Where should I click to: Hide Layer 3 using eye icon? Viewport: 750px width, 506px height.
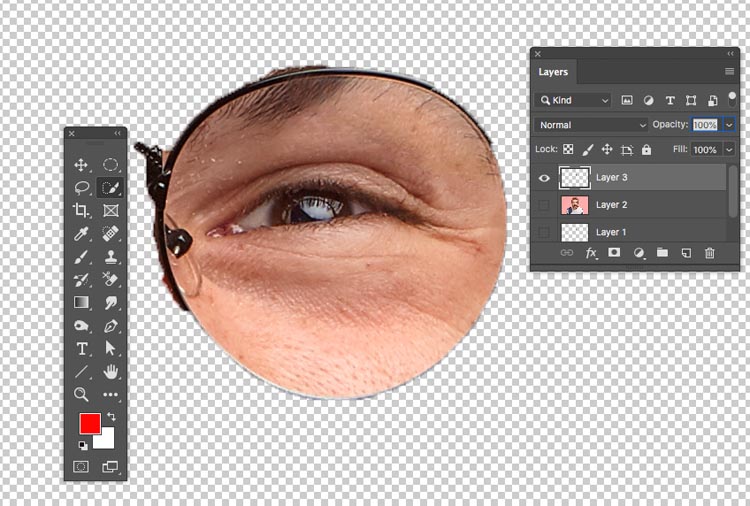coord(544,178)
